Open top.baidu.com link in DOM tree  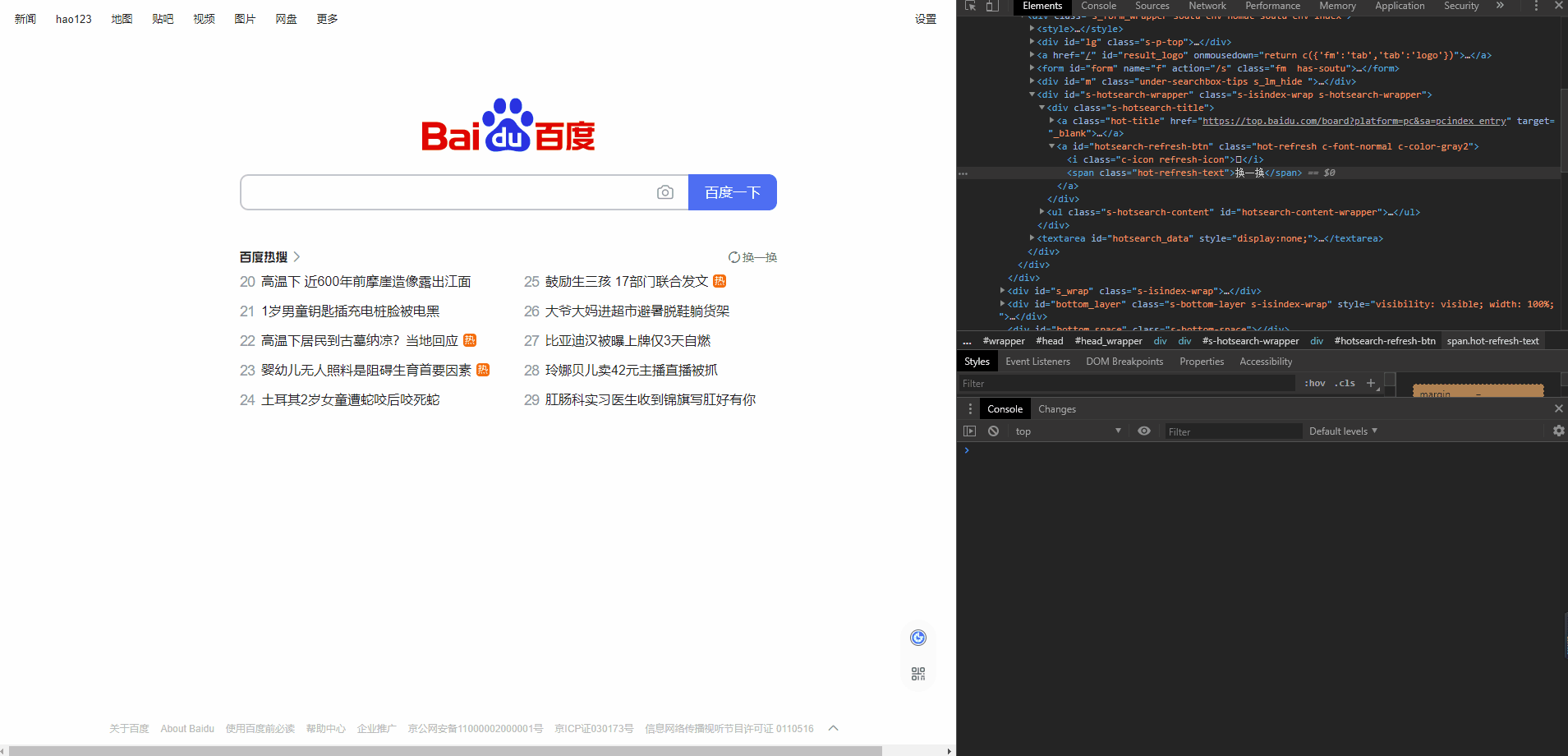pyautogui.click(x=1354, y=121)
